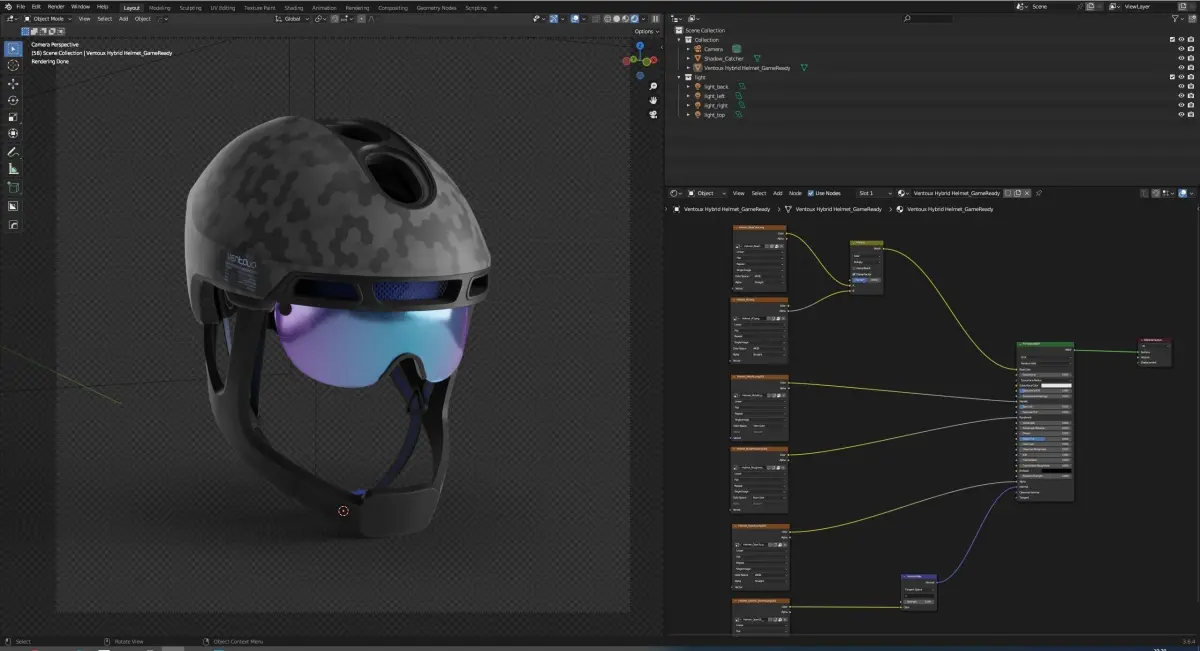Click the material name field in node editor
Image resolution: width=1200 pixels, height=651 pixels.
[957, 193]
